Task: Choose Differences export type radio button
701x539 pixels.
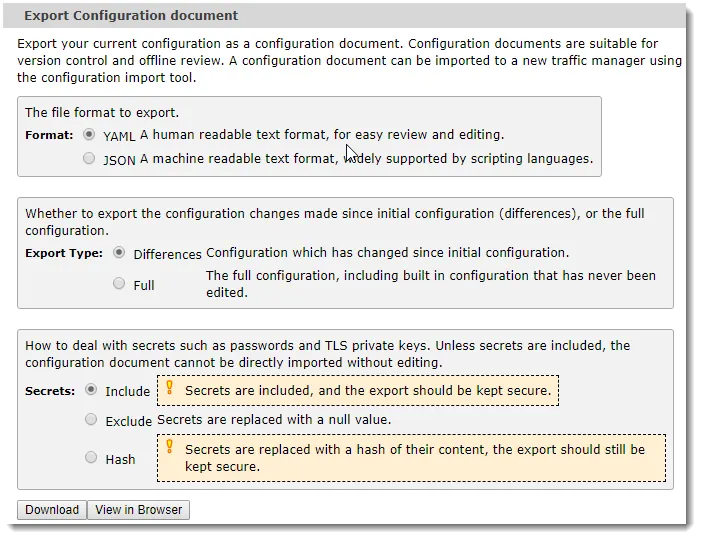Action: [119, 253]
